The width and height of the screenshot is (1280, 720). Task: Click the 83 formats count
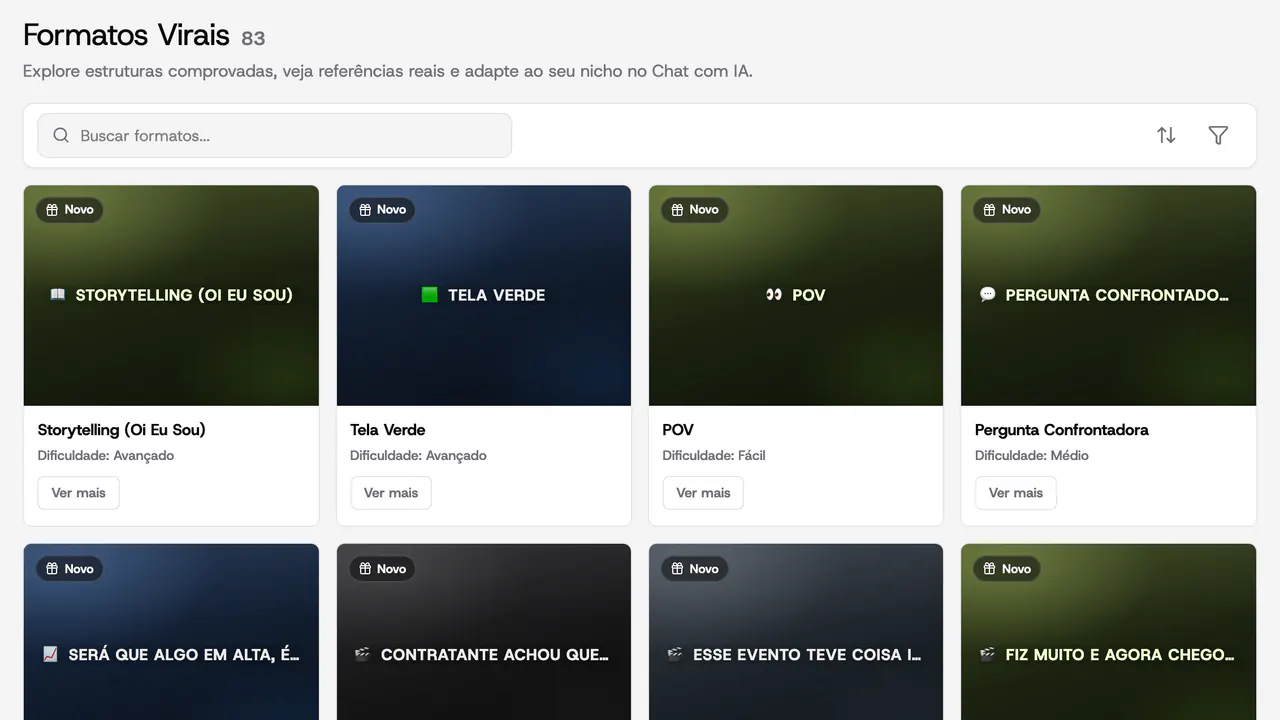tap(253, 38)
